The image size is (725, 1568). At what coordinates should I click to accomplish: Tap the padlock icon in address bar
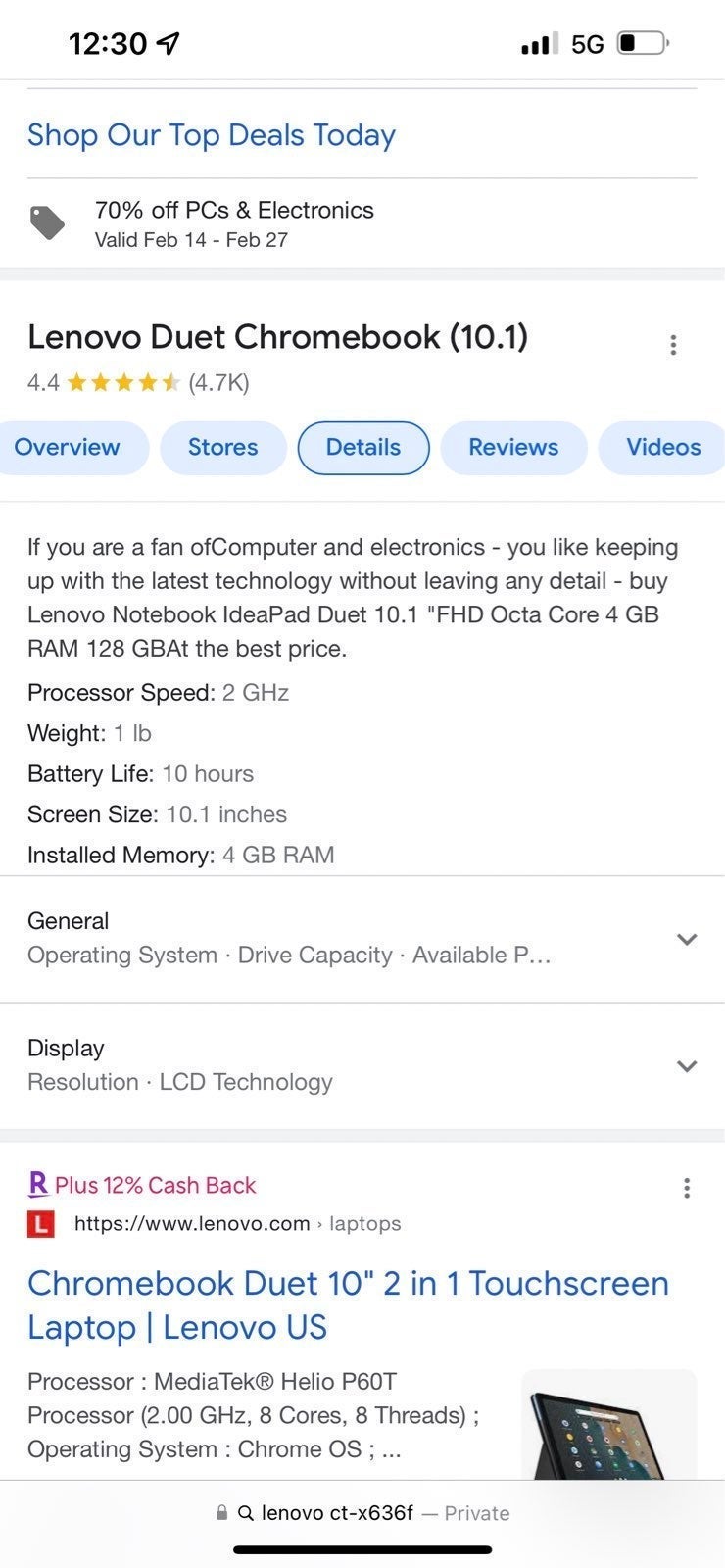point(222,1513)
